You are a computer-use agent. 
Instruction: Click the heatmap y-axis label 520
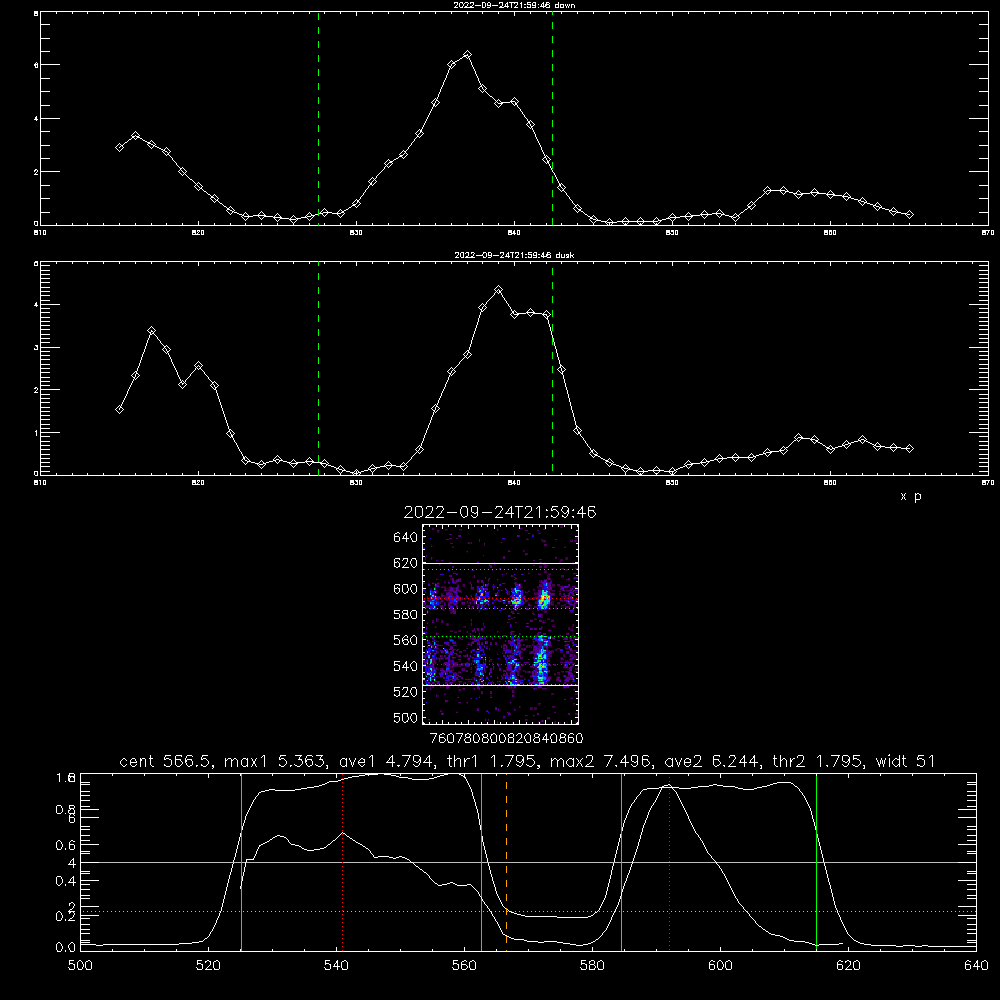pyautogui.click(x=405, y=692)
